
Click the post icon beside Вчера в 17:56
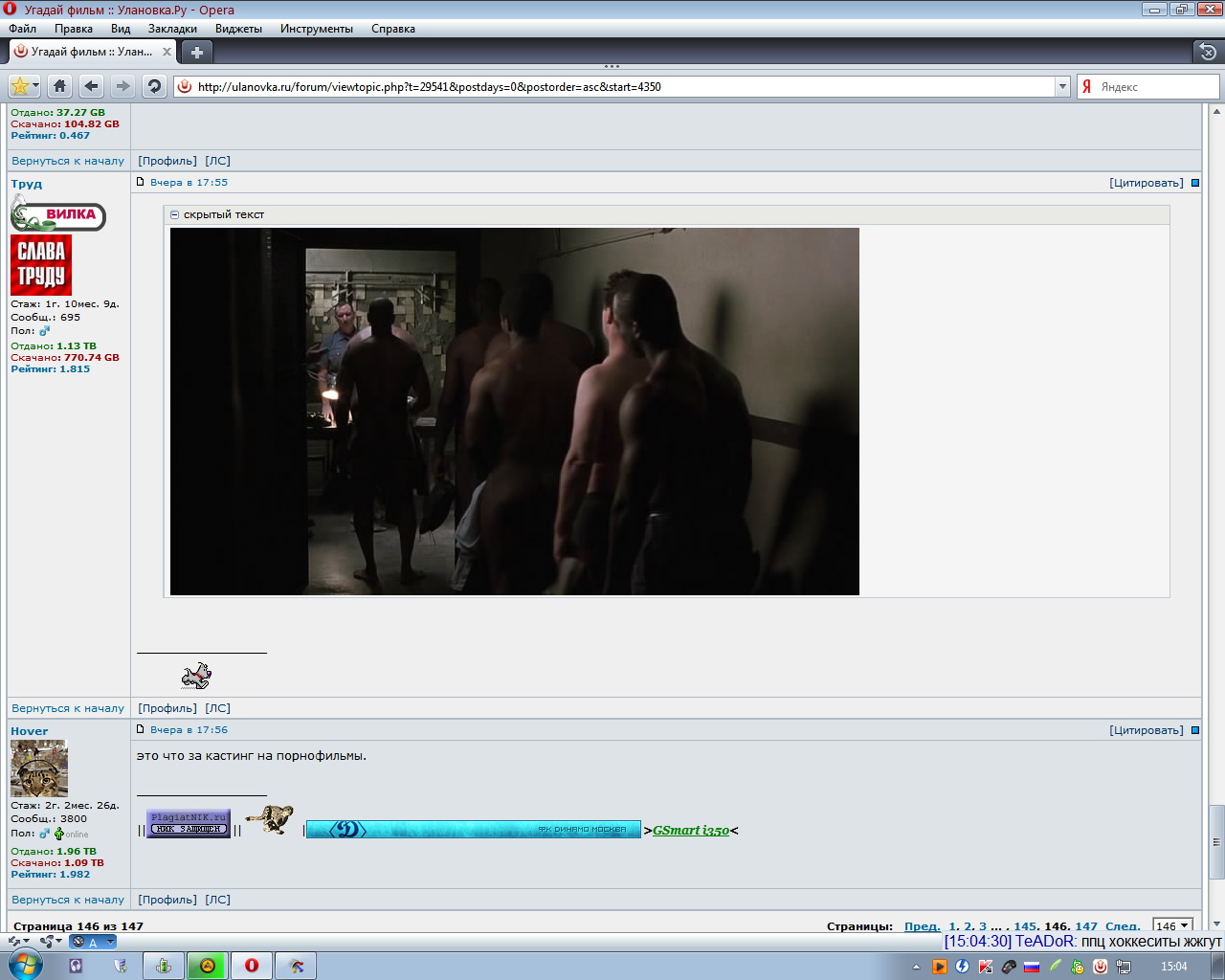tap(141, 729)
